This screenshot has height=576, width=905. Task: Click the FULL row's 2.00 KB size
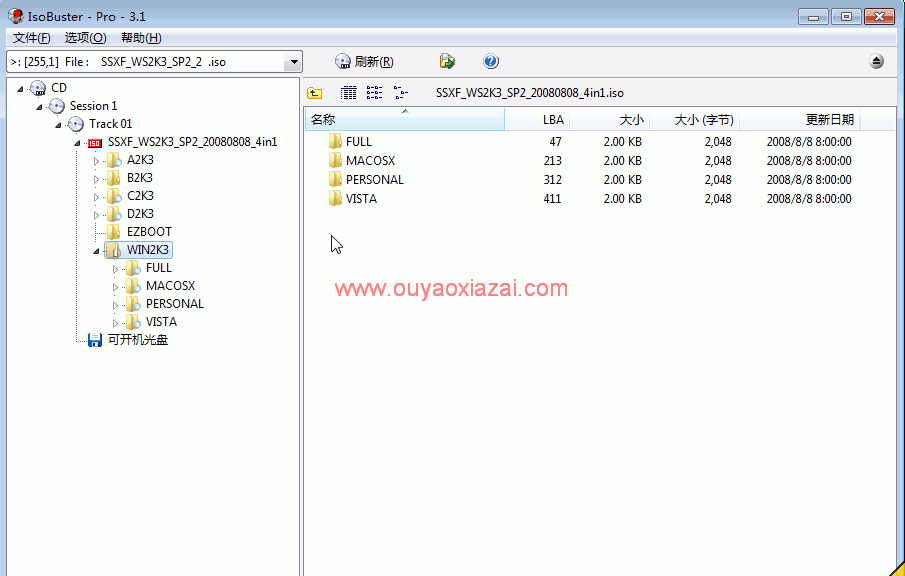(622, 141)
